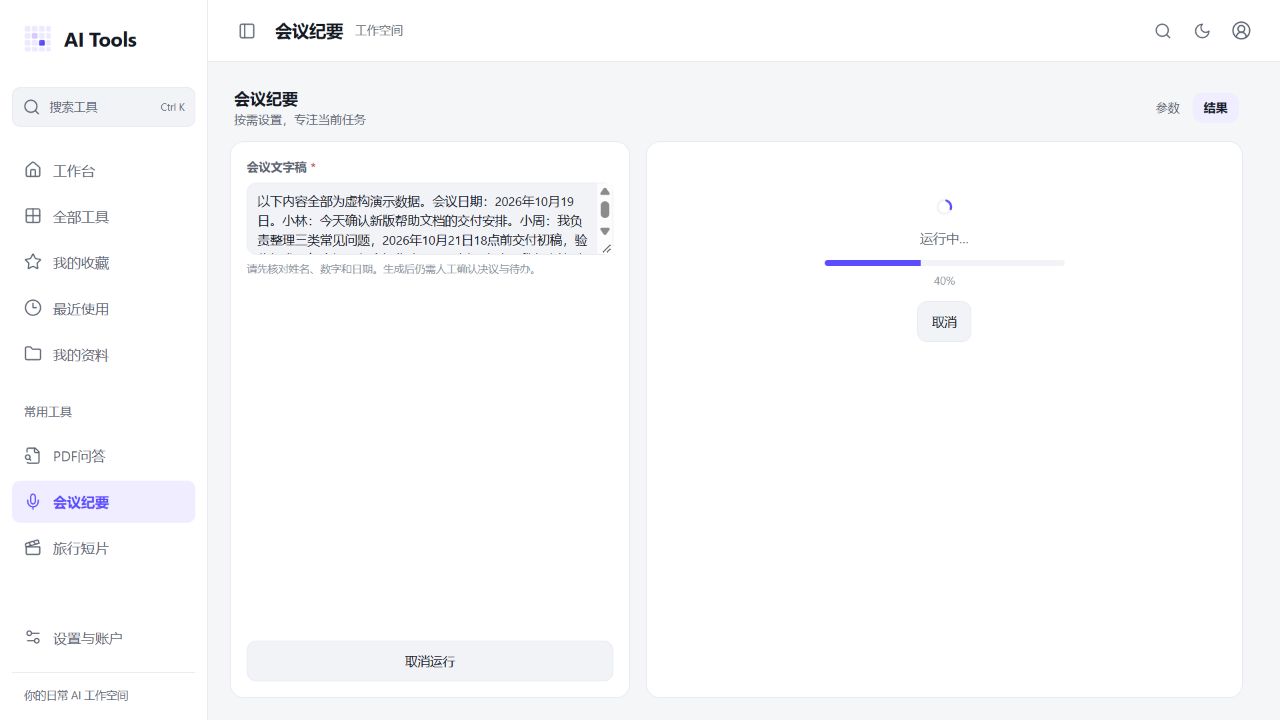Switch to the 参数 tab

click(1168, 108)
